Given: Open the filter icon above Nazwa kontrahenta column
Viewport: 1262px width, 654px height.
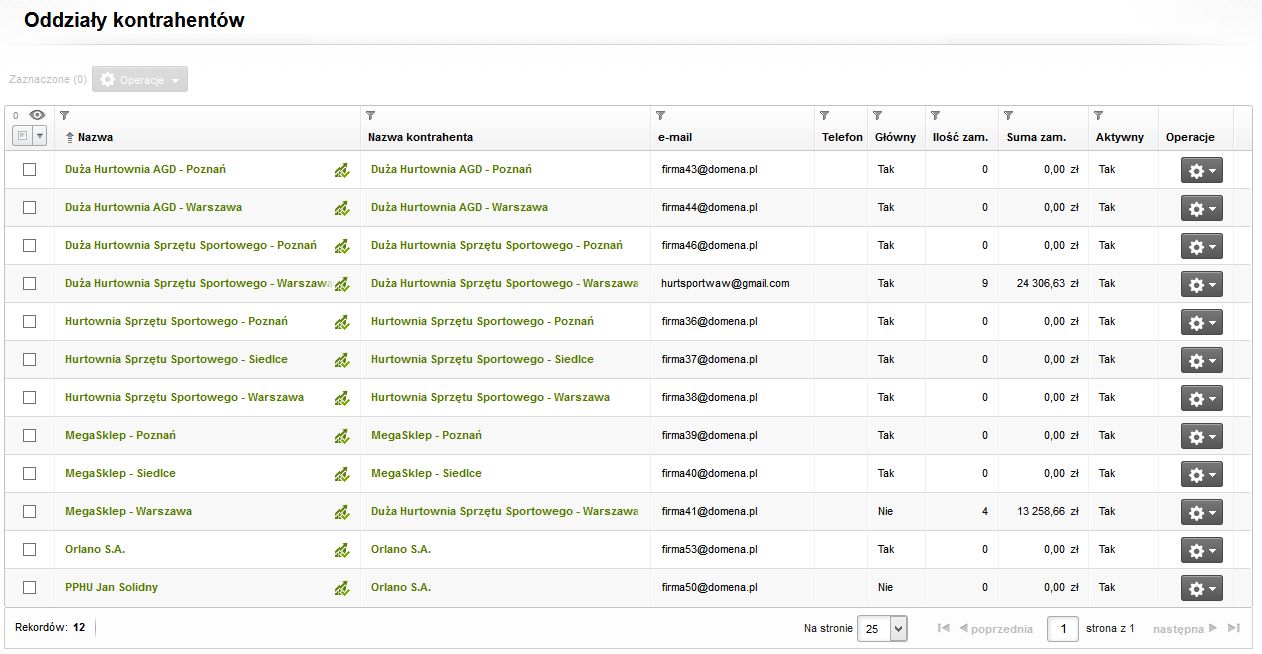Looking at the screenshot, I should click(x=370, y=116).
